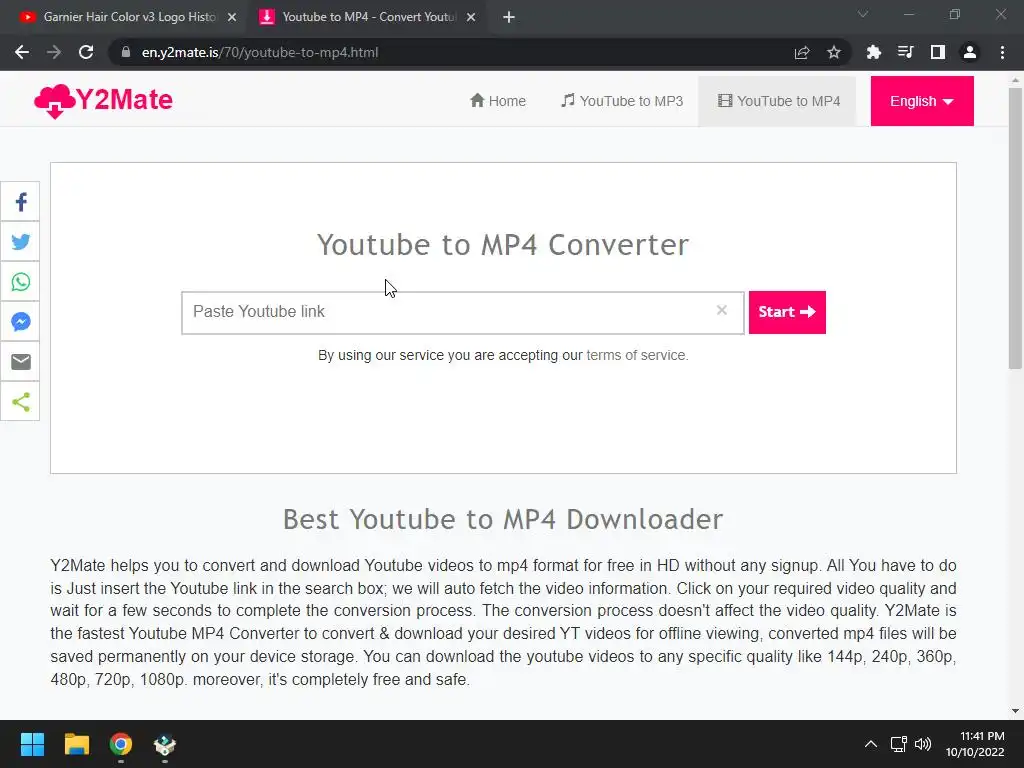Share page via Facebook icon
Screen dimensions: 1024x768
[x=20, y=202]
